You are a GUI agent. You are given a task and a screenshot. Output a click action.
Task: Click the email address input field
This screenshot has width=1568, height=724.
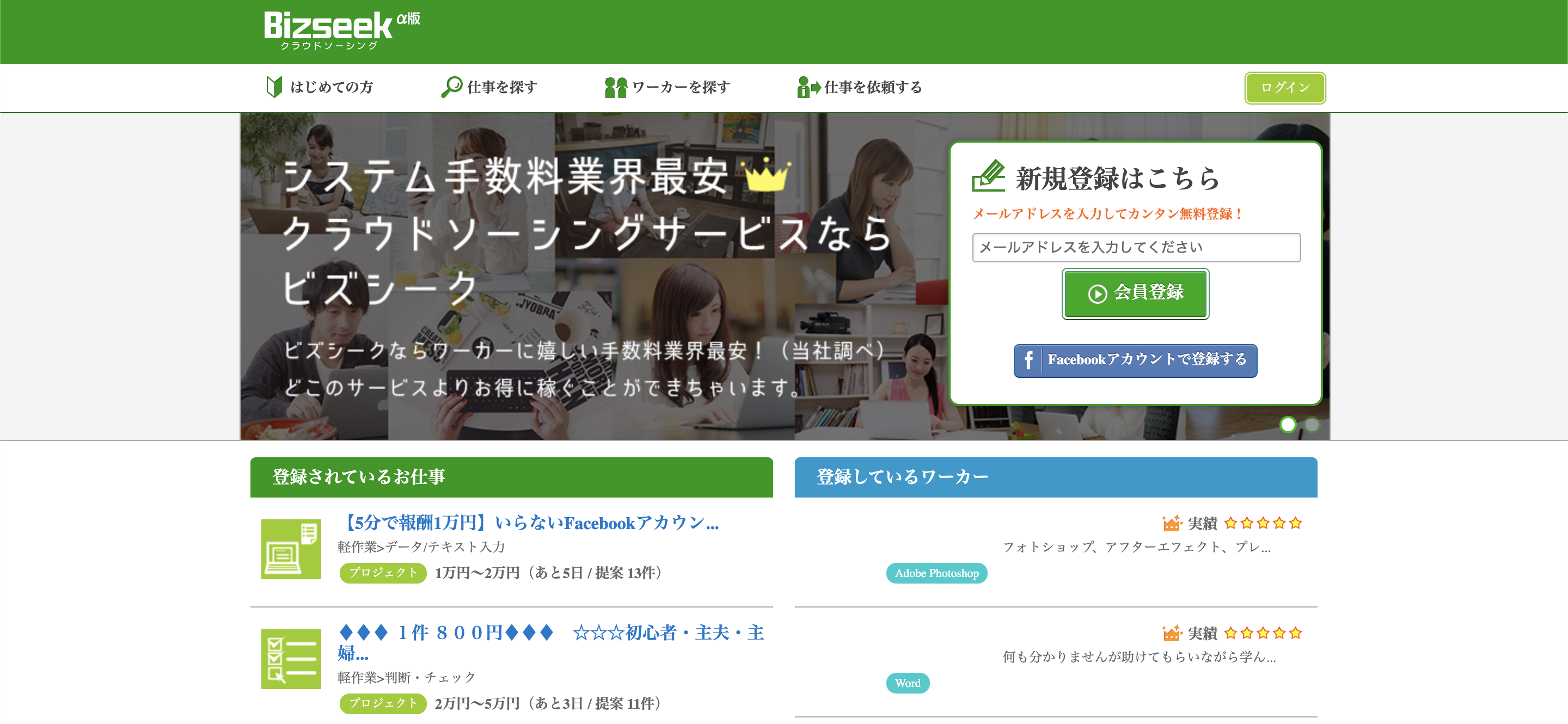tap(1136, 248)
